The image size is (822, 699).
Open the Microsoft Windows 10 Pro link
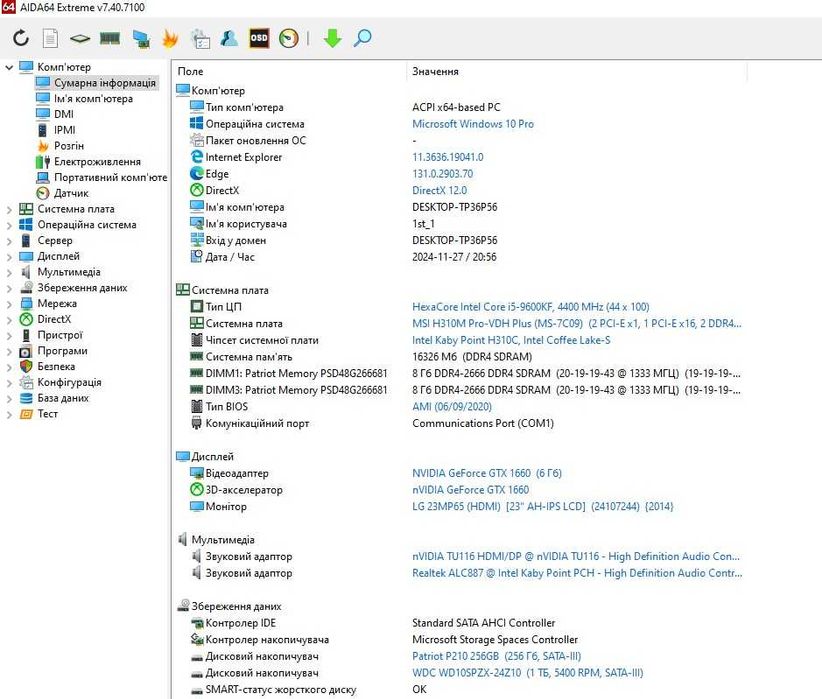(473, 124)
